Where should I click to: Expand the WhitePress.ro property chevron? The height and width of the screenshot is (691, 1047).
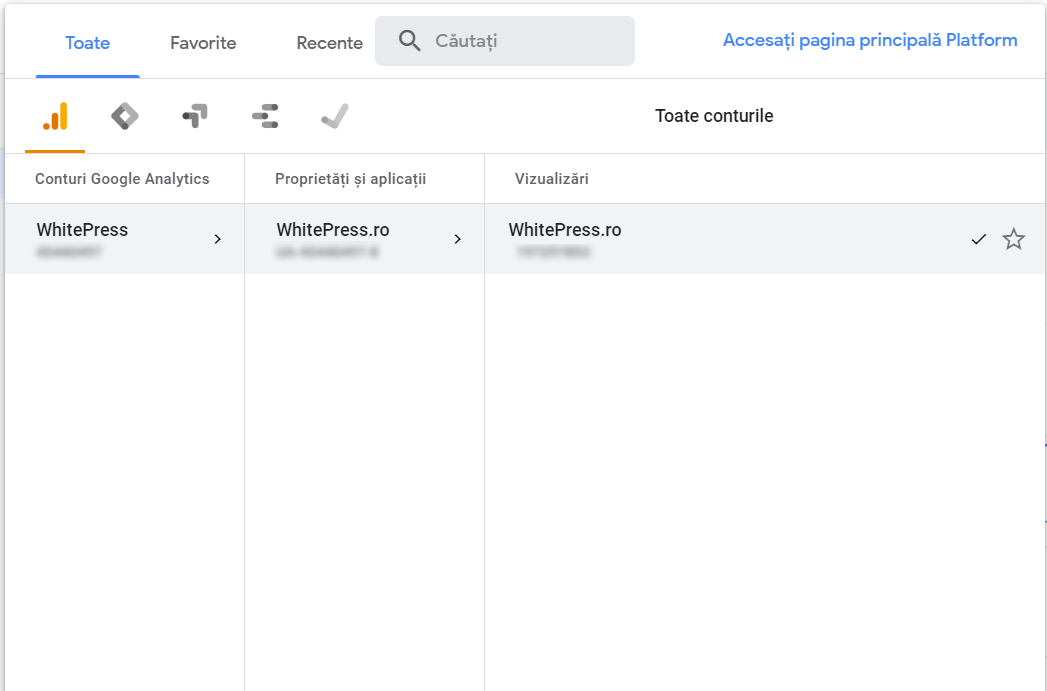click(457, 239)
